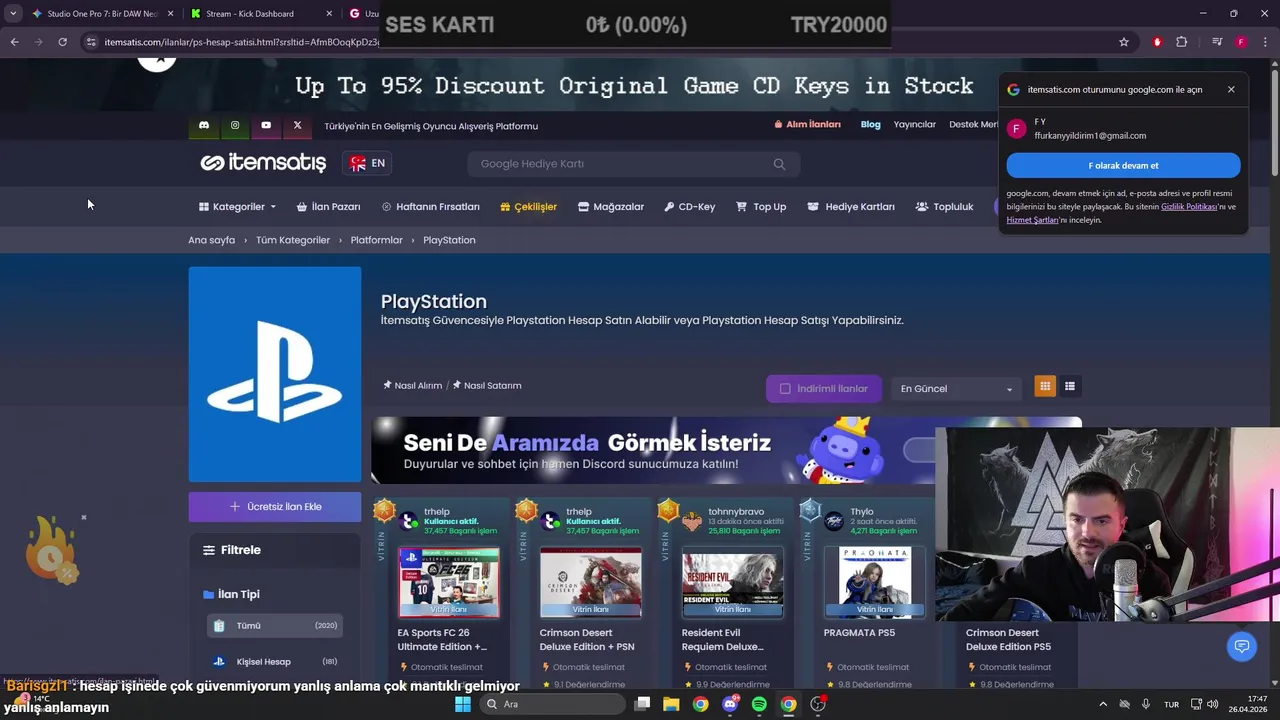The width and height of the screenshot is (1280, 720).
Task: Expand the Filtrele filter panel header
Action: pyautogui.click(x=275, y=550)
